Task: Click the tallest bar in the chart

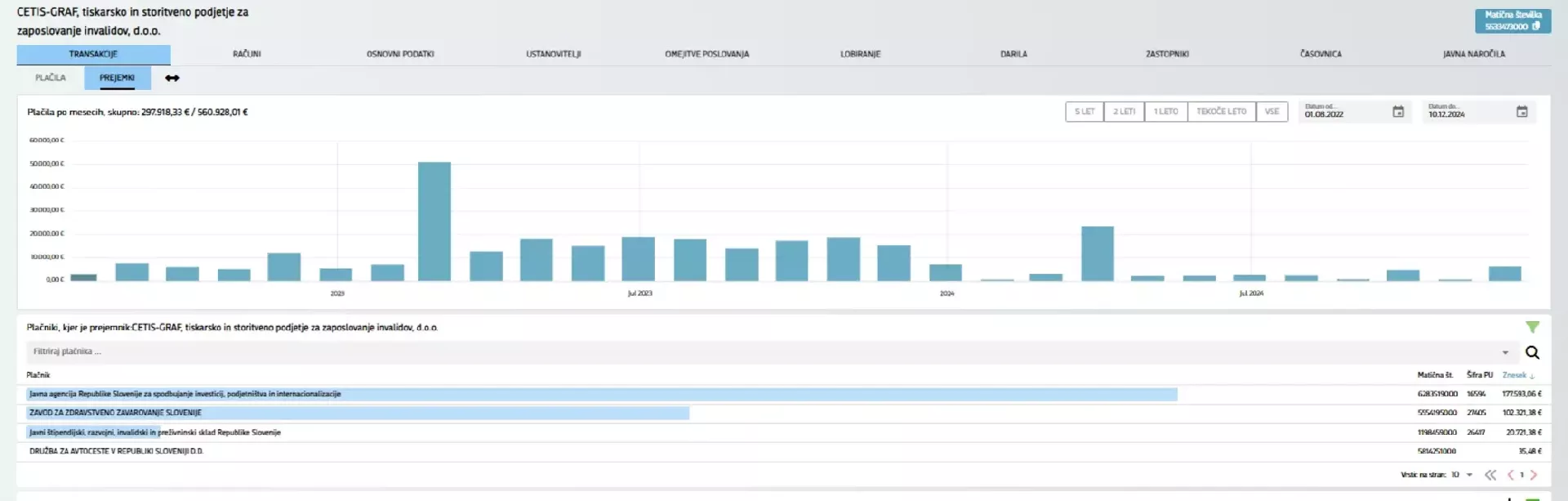Action: (434, 221)
